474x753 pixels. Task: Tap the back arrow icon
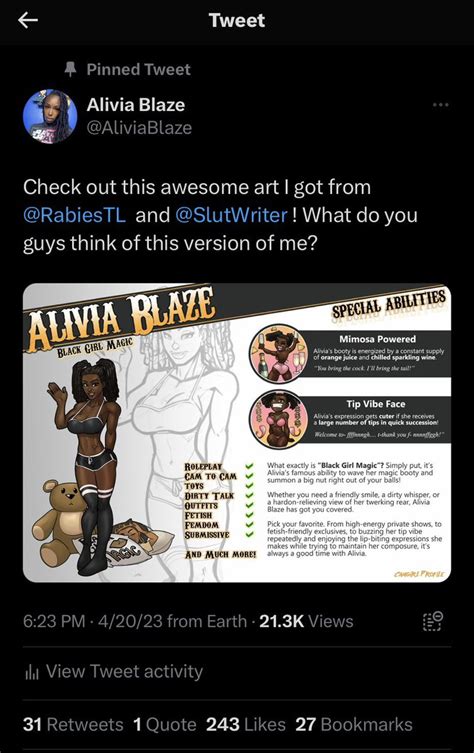tap(28, 20)
